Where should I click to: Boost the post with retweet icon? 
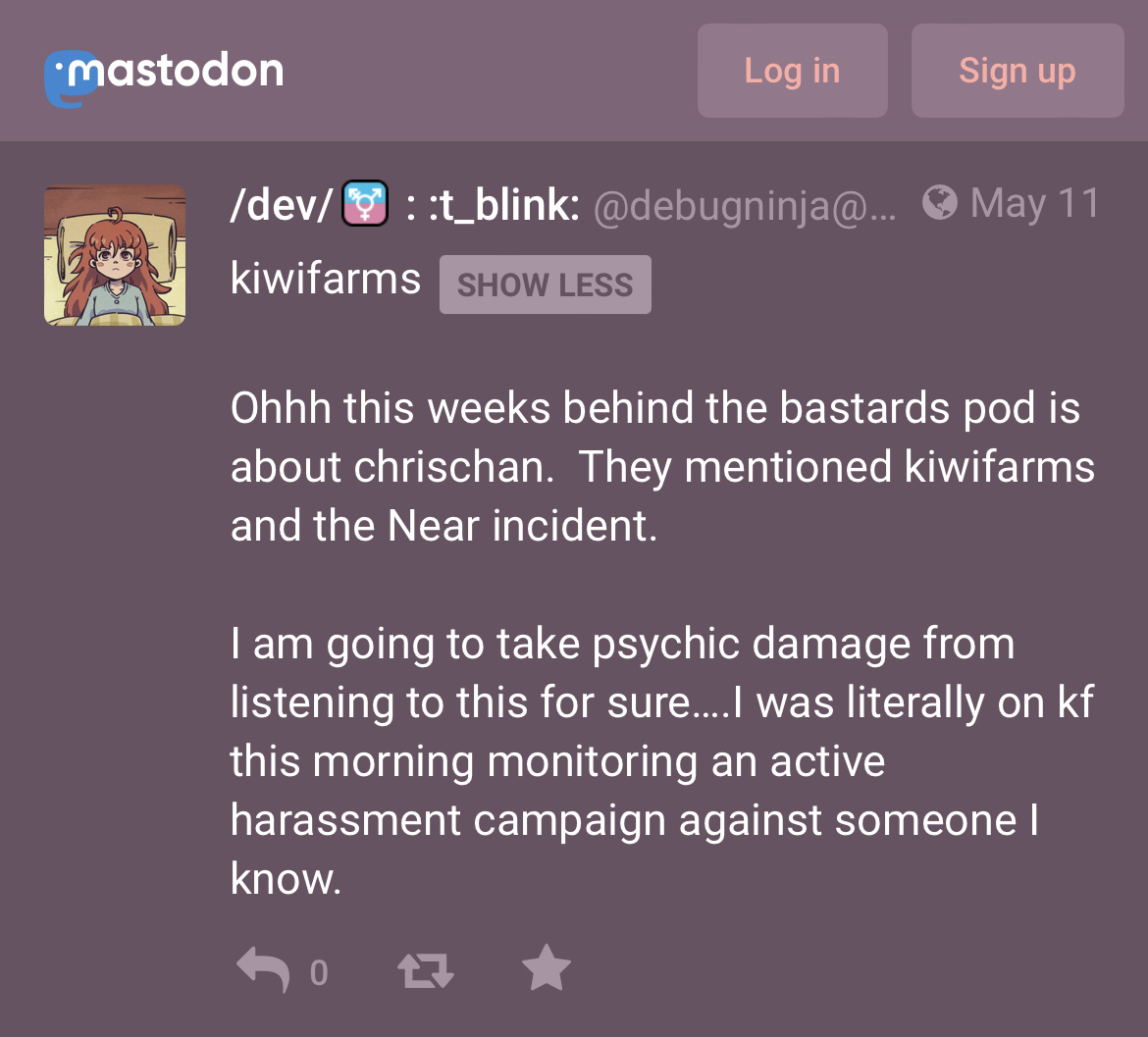coord(426,971)
